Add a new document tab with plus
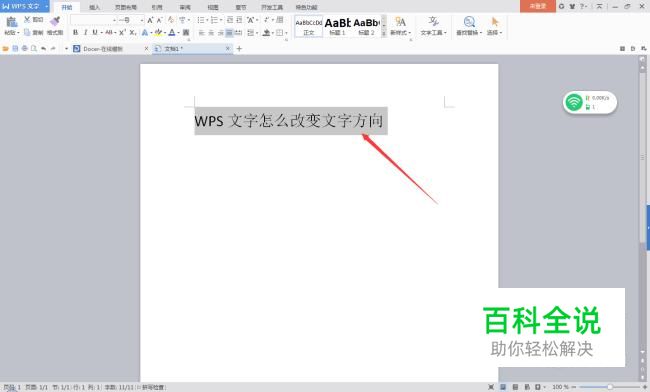 coord(239,49)
